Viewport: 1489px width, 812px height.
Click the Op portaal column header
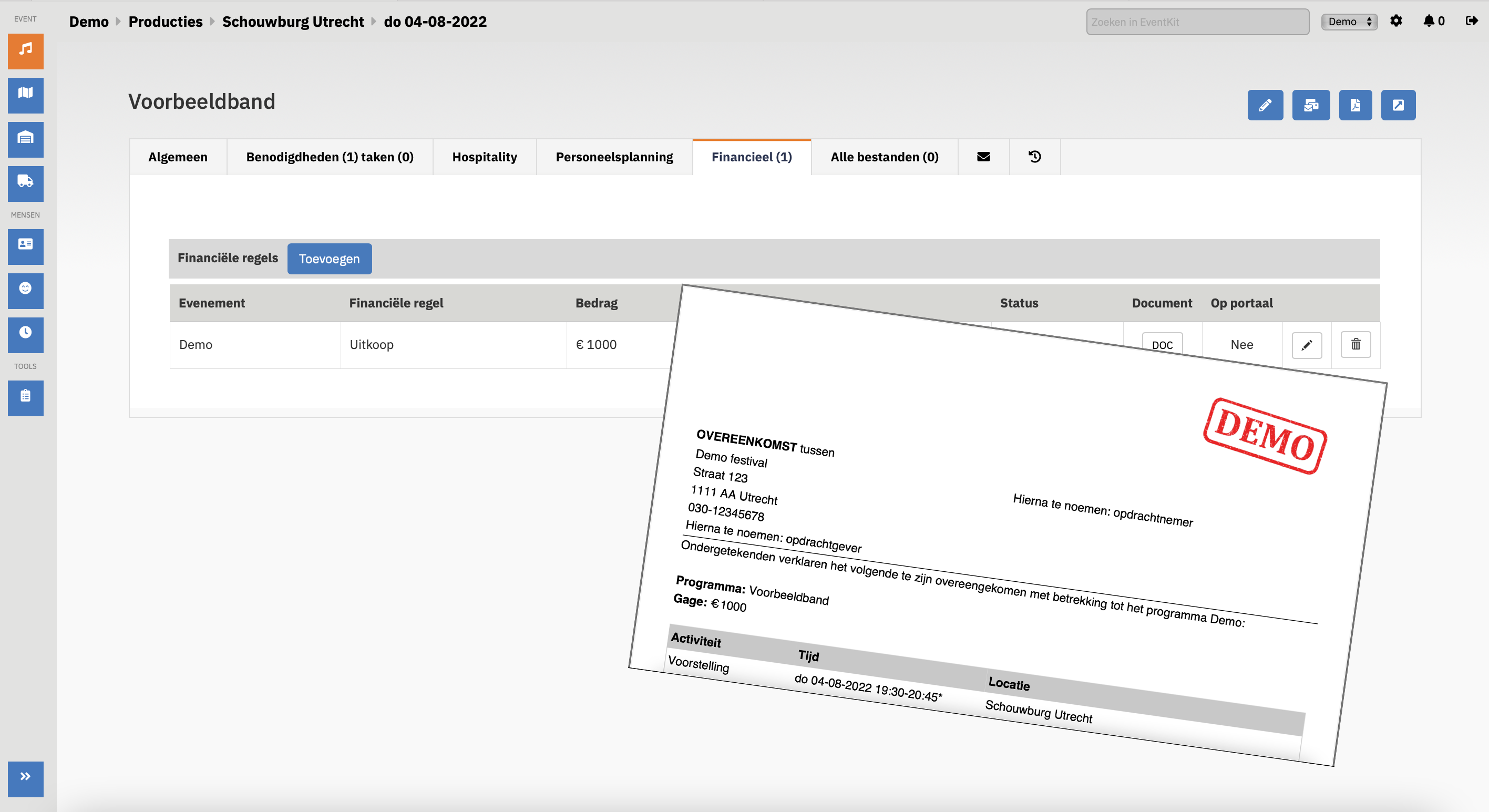pyautogui.click(x=1241, y=303)
